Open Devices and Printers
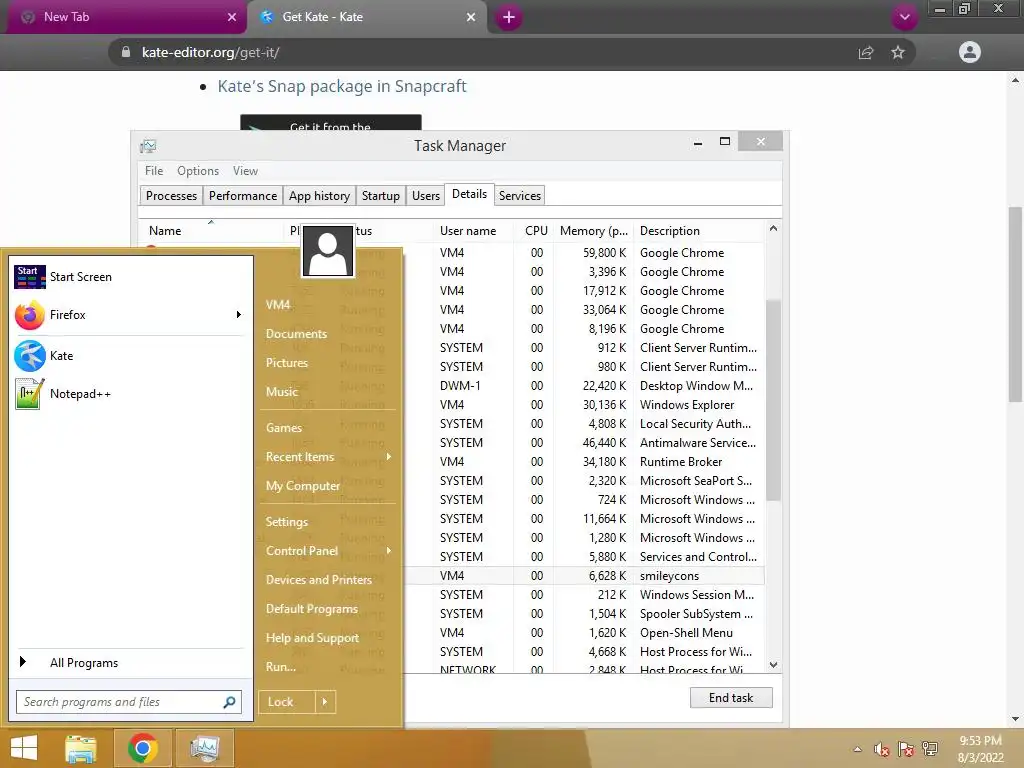The width and height of the screenshot is (1024, 768). [x=319, y=580]
